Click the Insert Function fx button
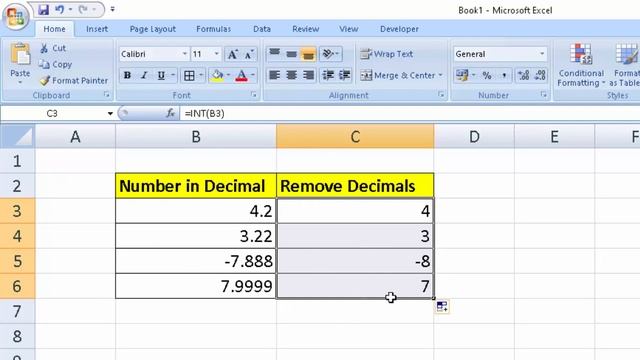The image size is (640, 360). tap(170, 113)
